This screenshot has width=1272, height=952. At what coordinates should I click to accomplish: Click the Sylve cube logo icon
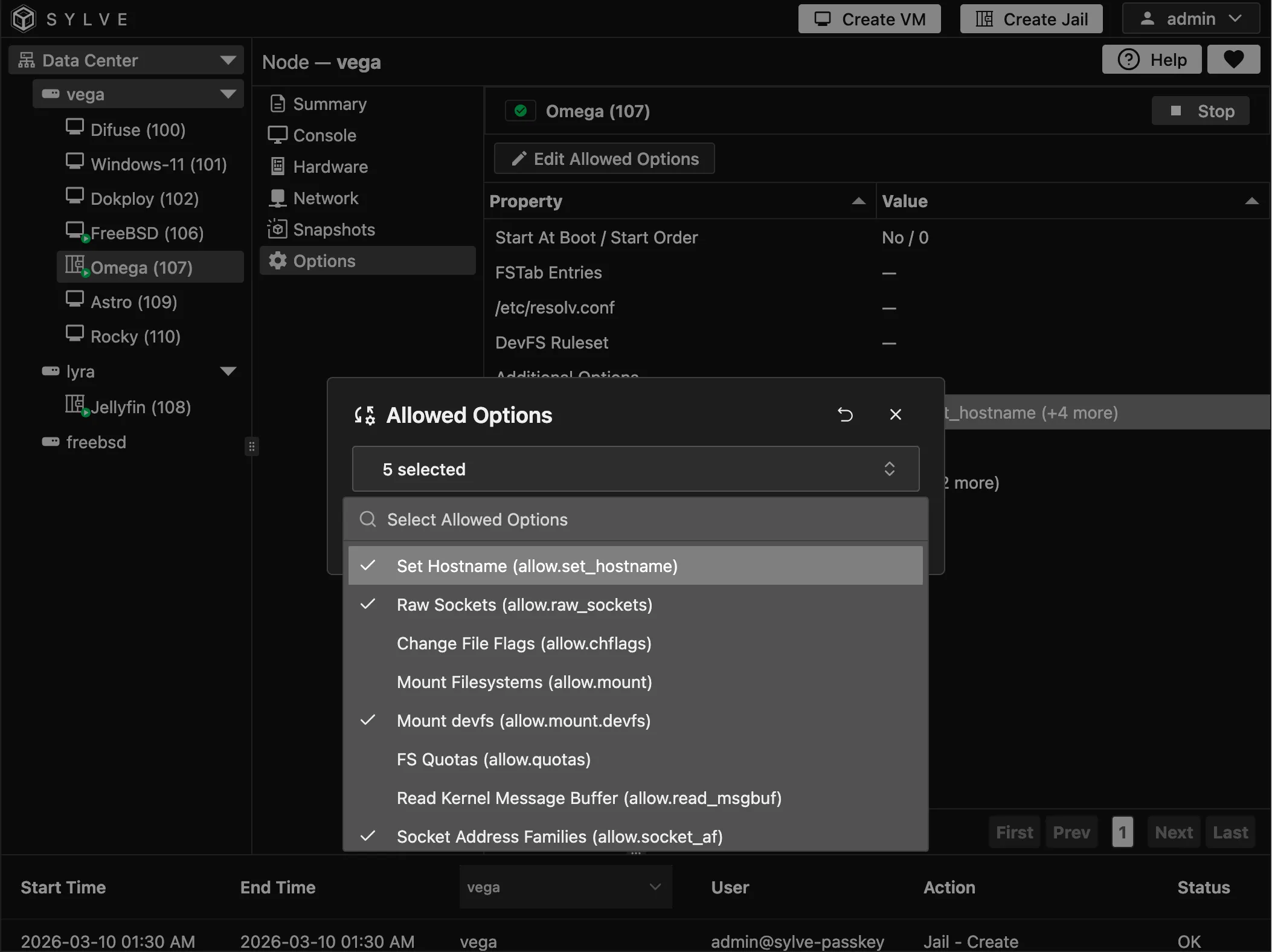(24, 19)
